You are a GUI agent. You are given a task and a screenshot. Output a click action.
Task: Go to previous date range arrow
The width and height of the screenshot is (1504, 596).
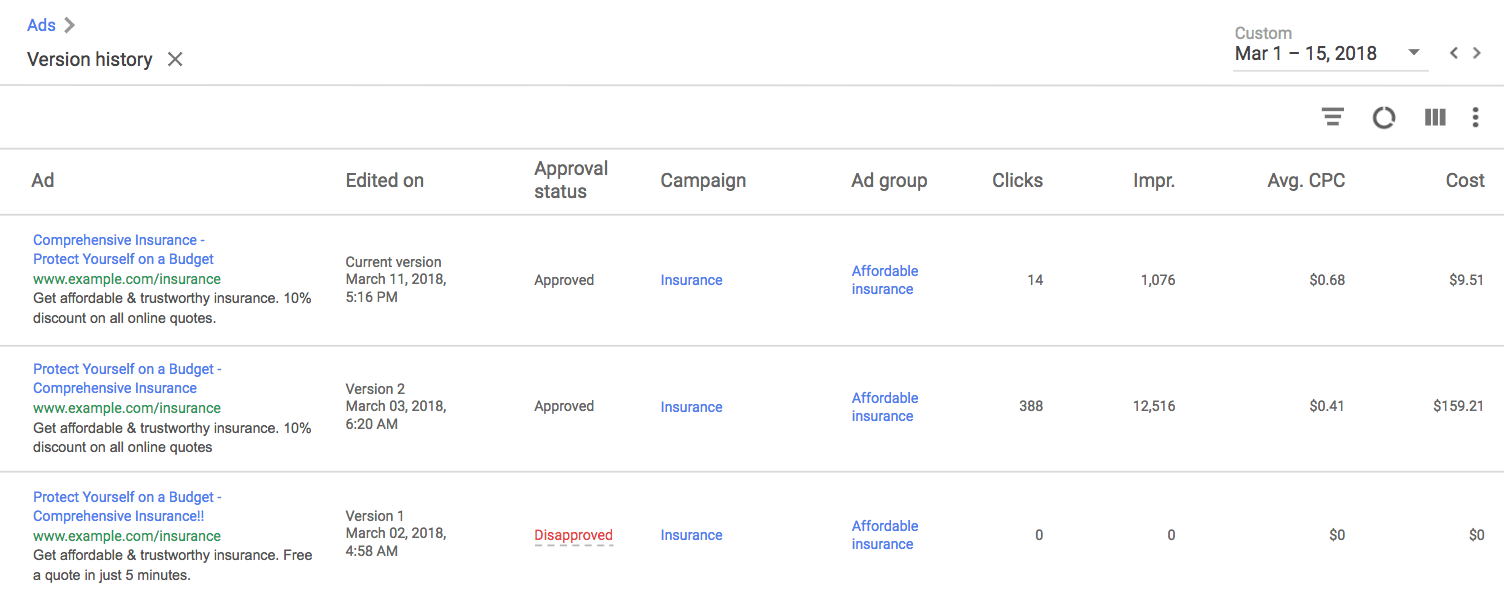pos(1454,53)
